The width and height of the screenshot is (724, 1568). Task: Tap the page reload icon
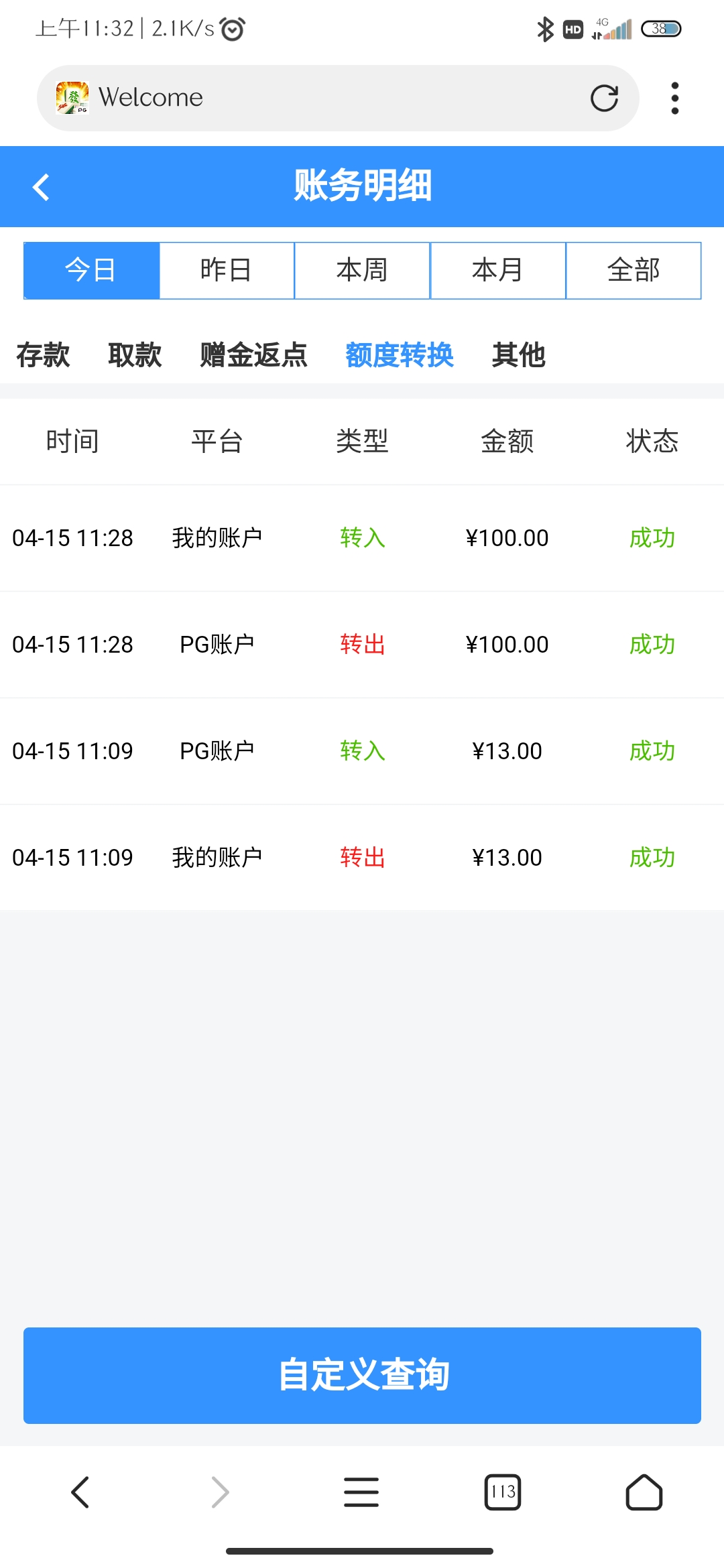(x=604, y=99)
